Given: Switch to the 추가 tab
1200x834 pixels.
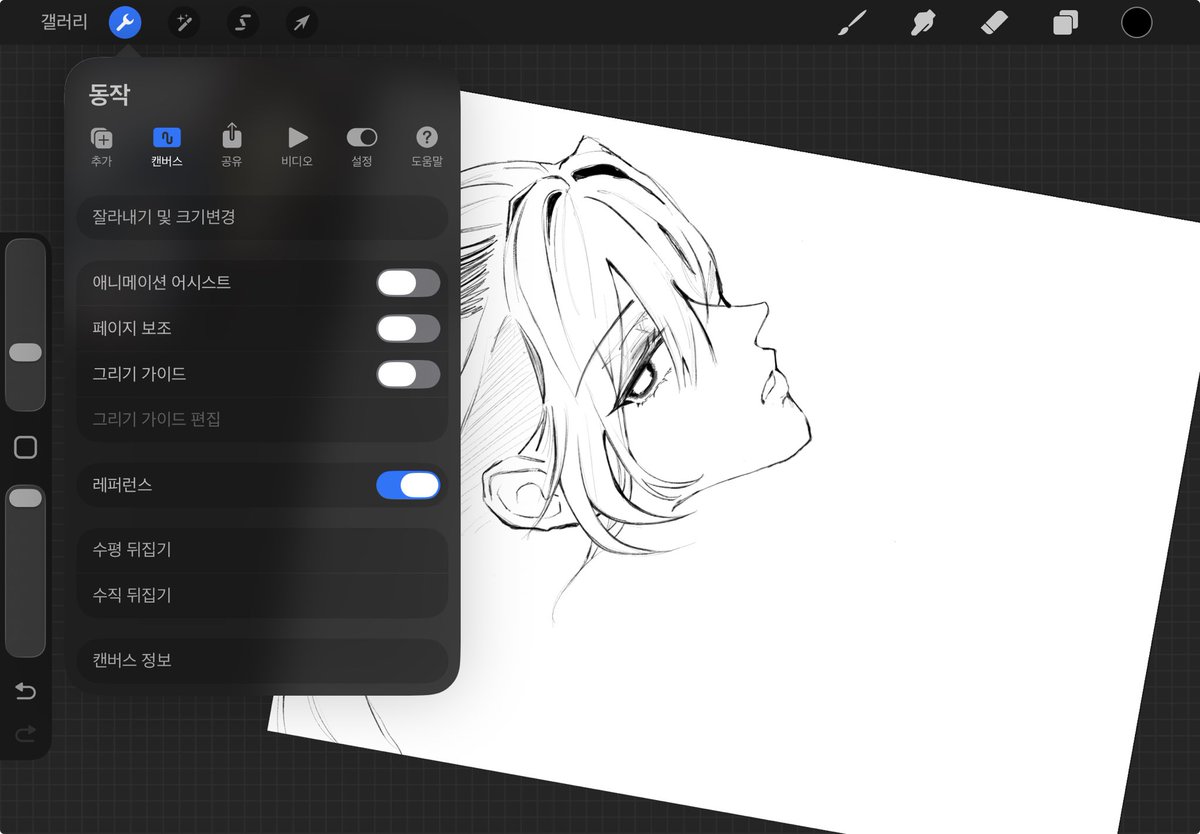Looking at the screenshot, I should [101, 146].
